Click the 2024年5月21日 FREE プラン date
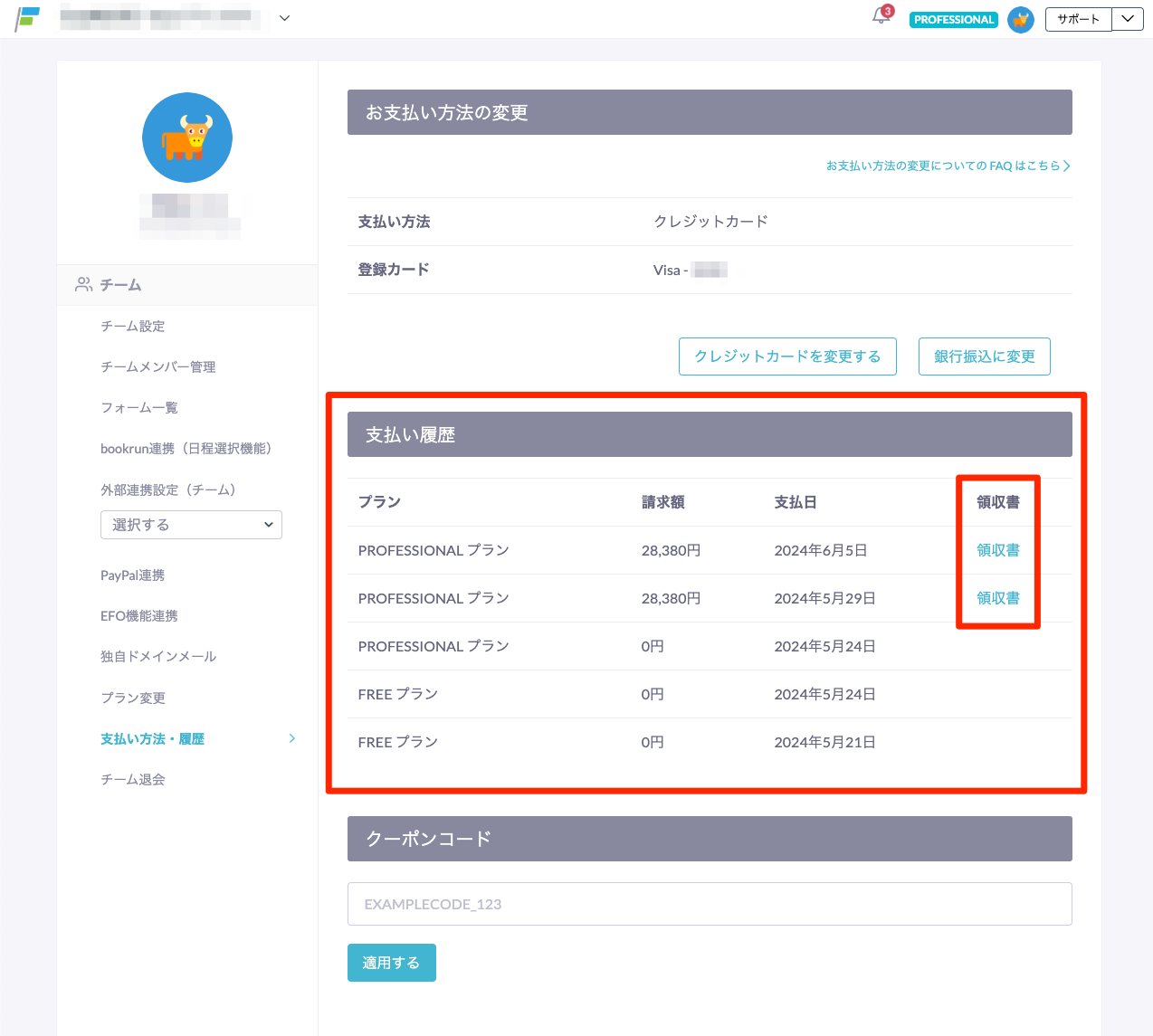The image size is (1153, 1036). [824, 742]
